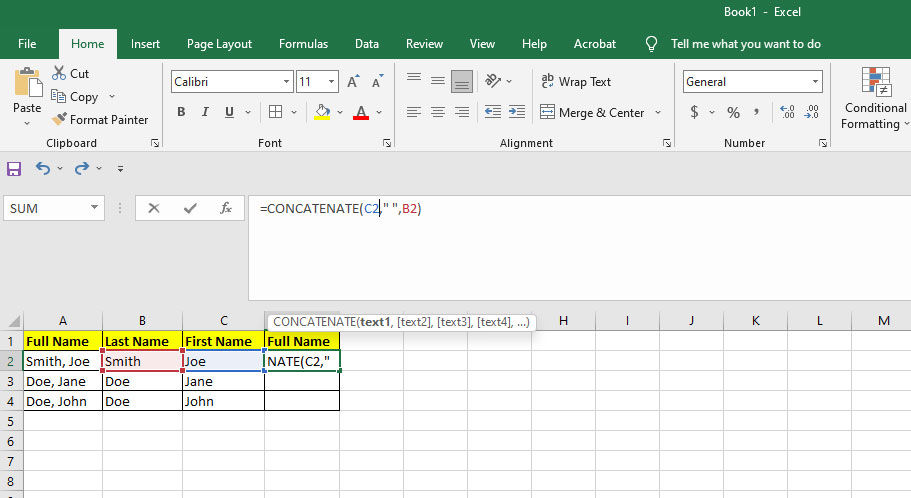Screen dimensions: 911x498
Task: Toggle Bold formatting
Action: click(x=181, y=112)
